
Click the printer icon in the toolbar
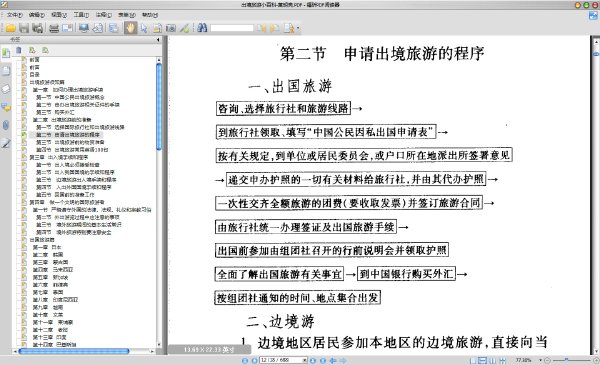pos(54,28)
